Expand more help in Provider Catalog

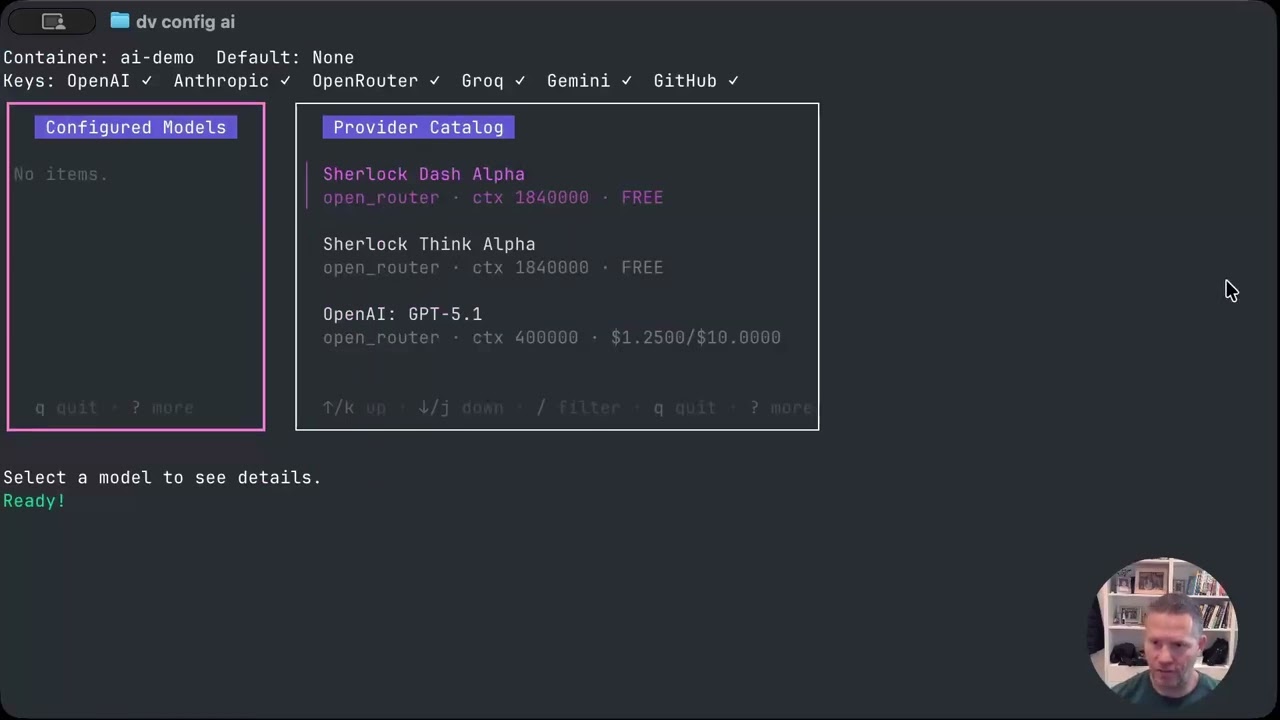coord(781,408)
